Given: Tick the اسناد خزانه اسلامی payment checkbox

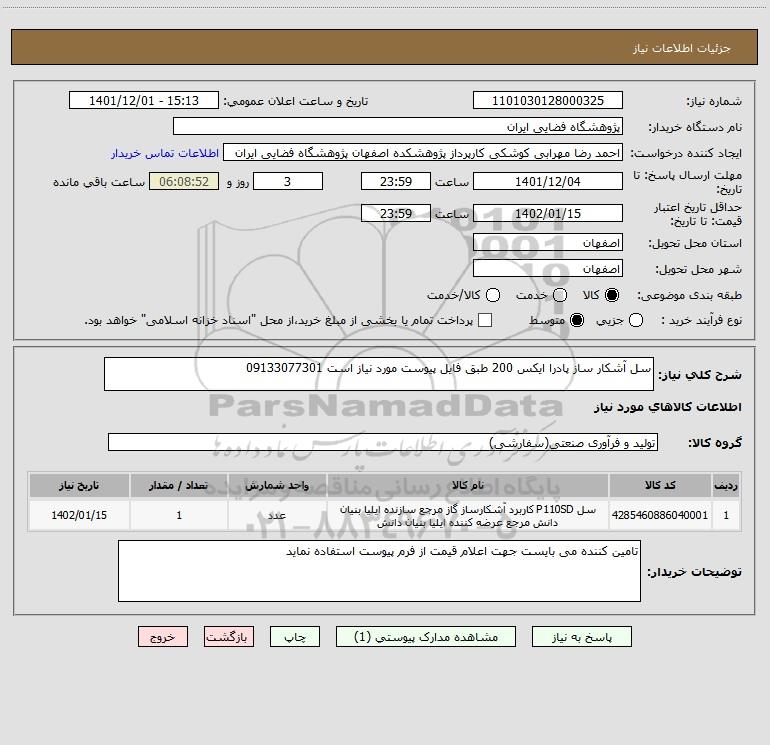Looking at the screenshot, I should click(x=485, y=320).
